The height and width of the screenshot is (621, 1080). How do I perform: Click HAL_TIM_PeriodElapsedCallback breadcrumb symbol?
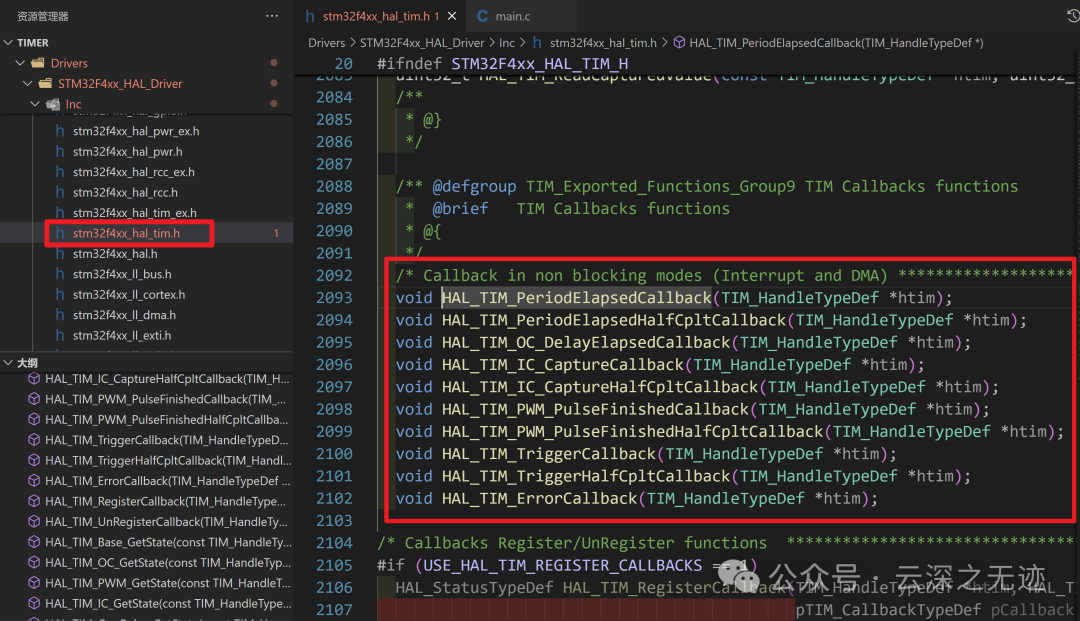point(836,43)
